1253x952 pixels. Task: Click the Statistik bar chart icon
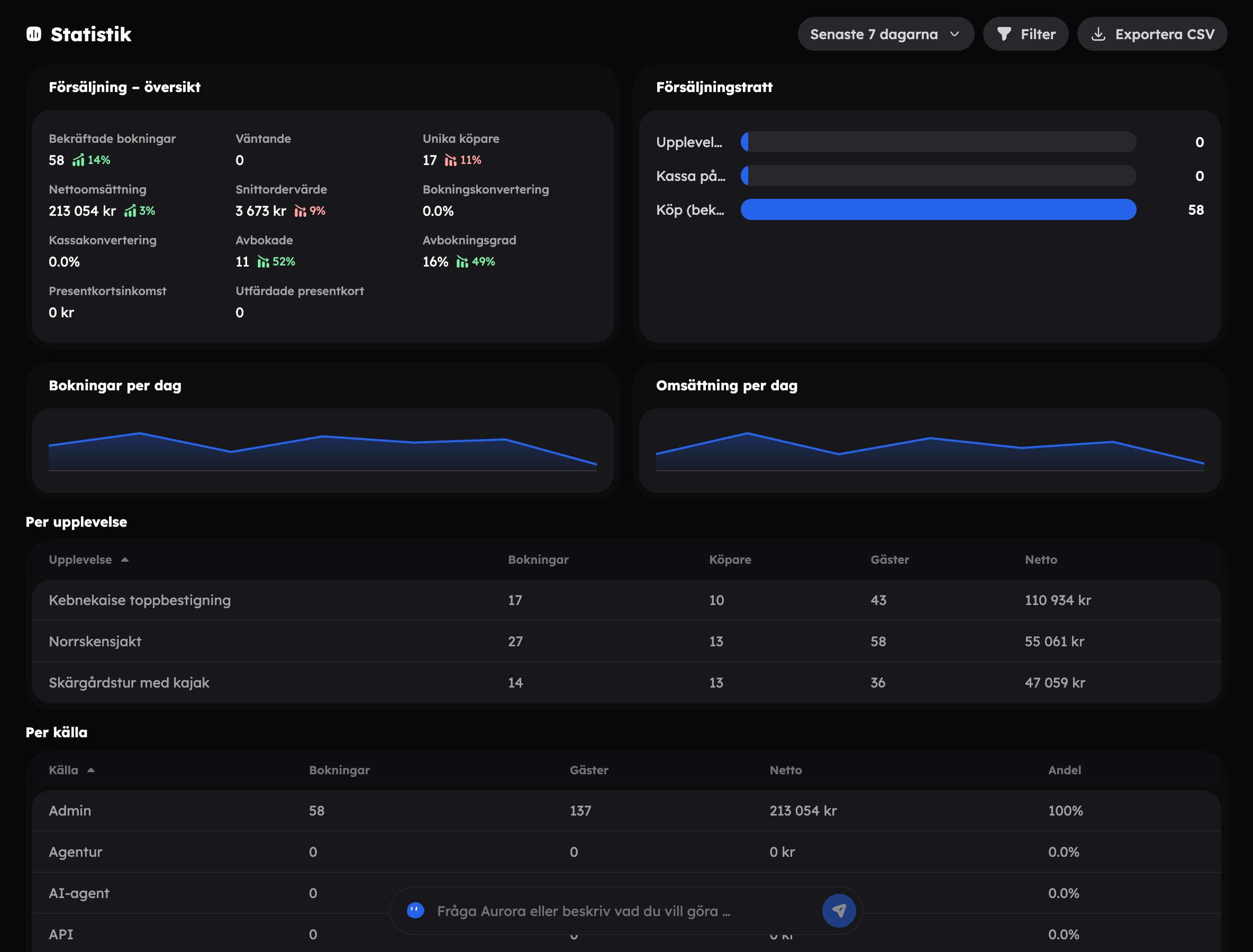coord(34,34)
